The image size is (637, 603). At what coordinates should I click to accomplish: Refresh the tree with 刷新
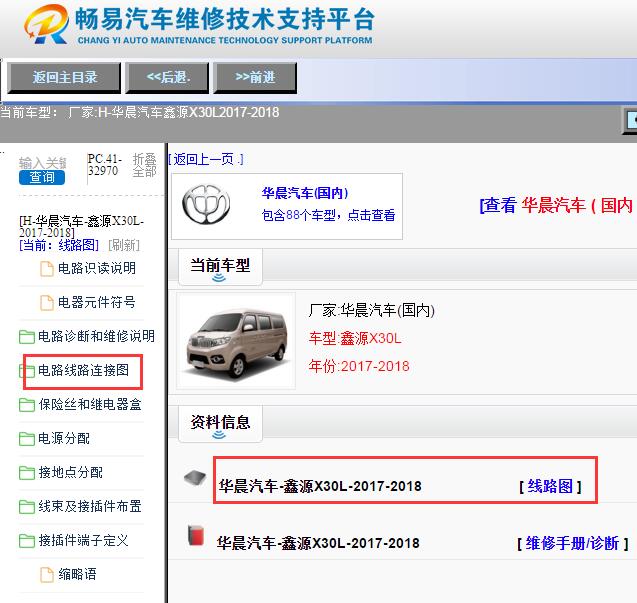click(x=124, y=245)
